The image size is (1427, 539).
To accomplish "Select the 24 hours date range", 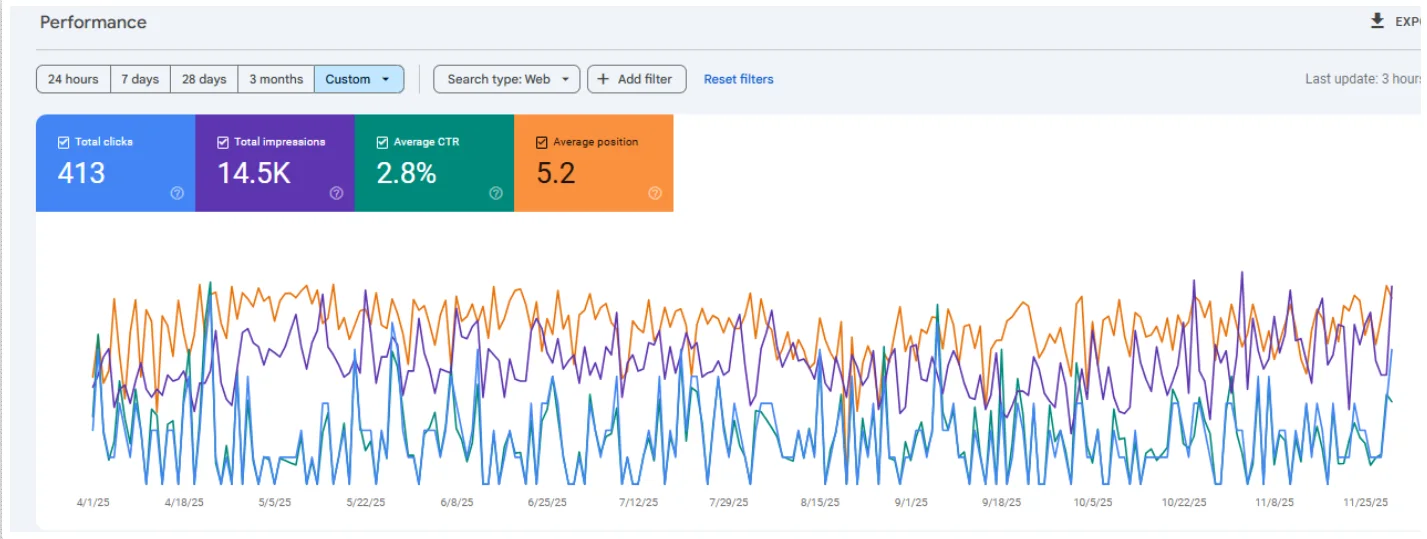I will 73,79.
